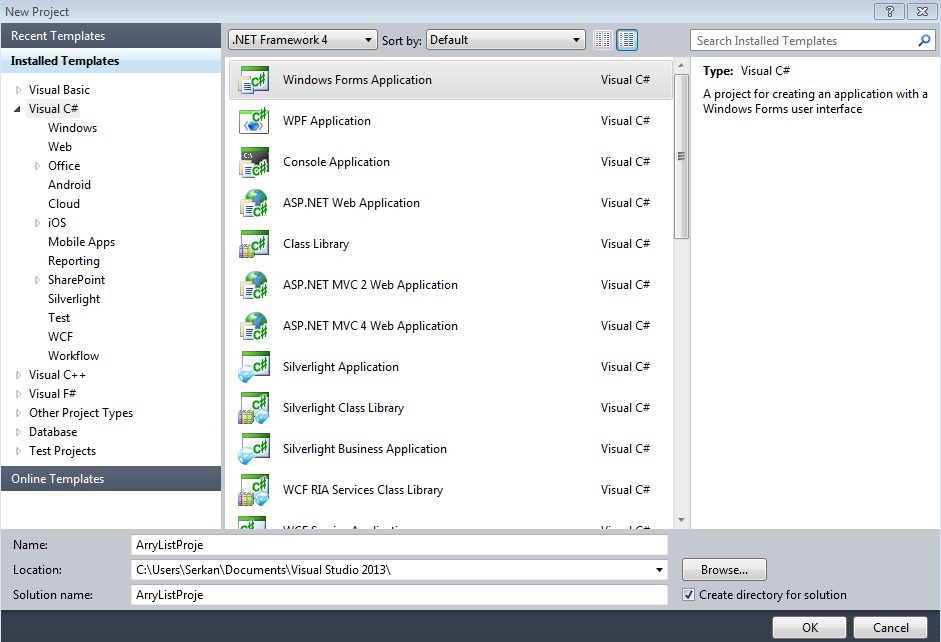The width and height of the screenshot is (941, 642).
Task: Select the WCF category
Action: (61, 337)
